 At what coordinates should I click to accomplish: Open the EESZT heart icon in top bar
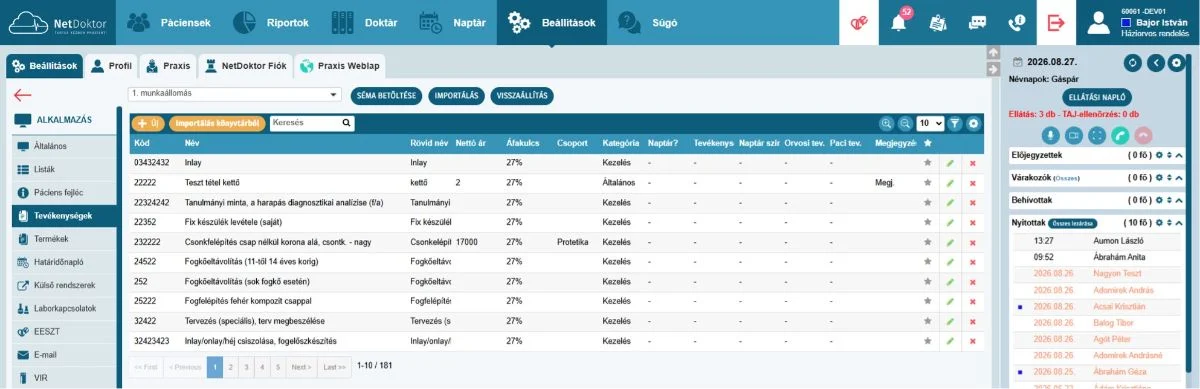(x=860, y=22)
